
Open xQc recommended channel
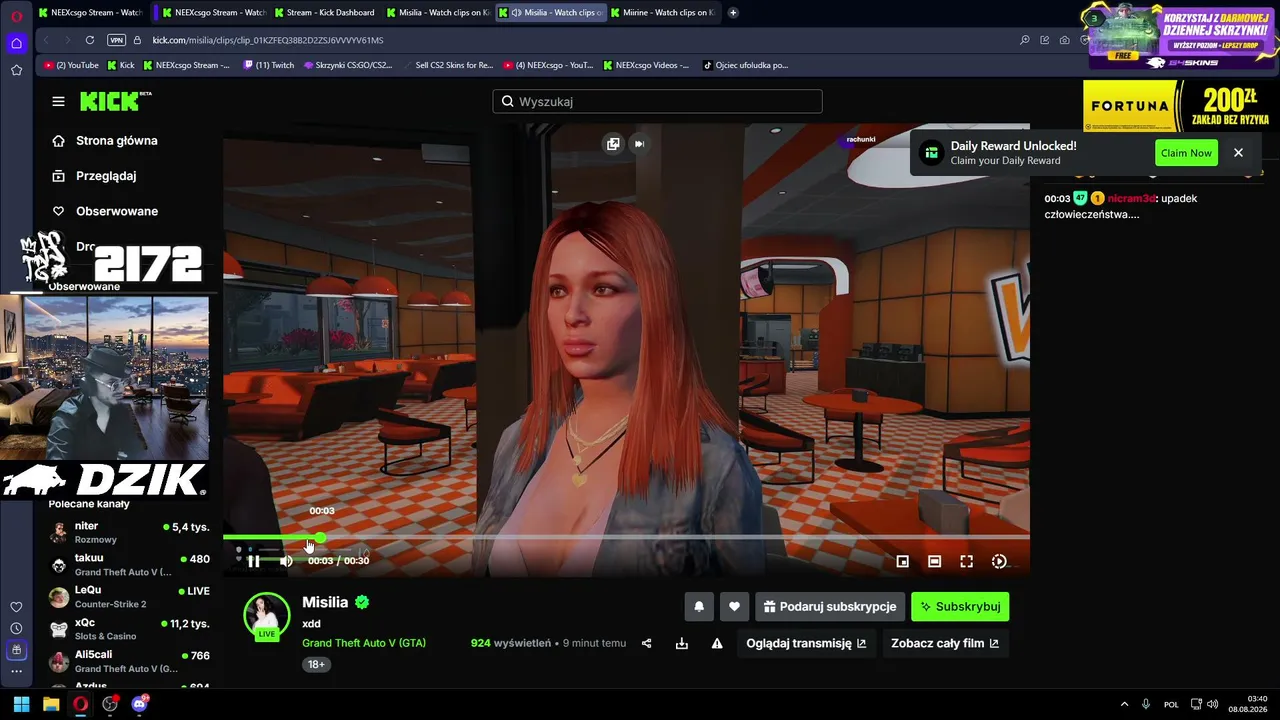coord(129,629)
